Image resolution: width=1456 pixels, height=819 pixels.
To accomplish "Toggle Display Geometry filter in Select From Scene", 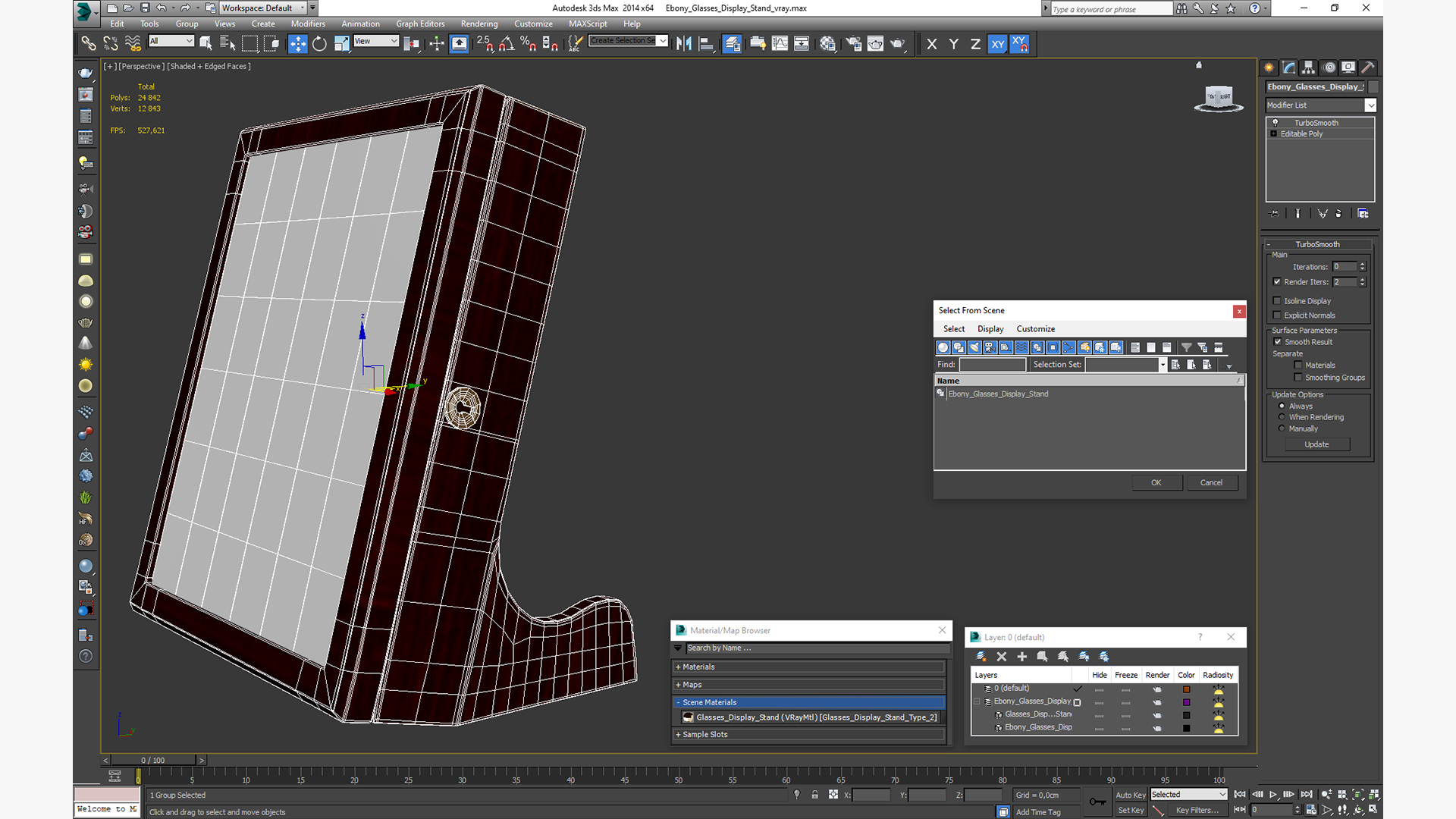I will [943, 347].
